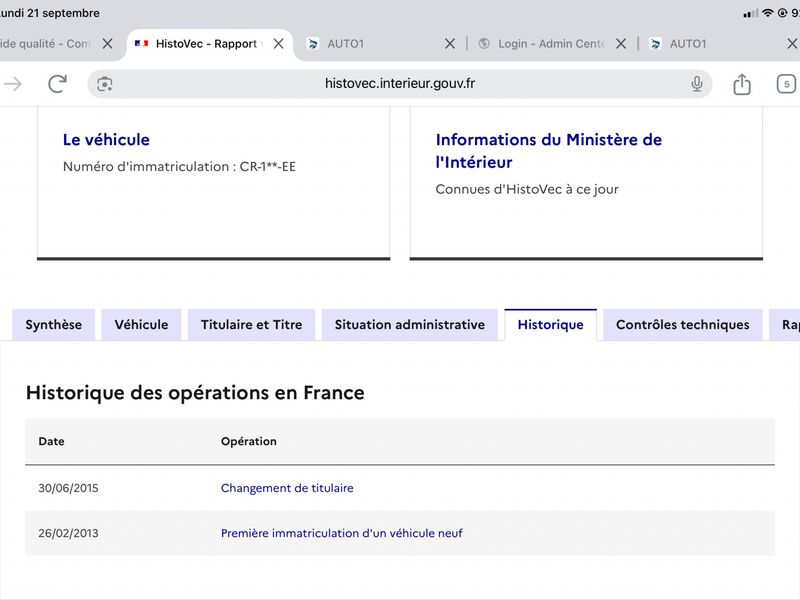Tap the microphone icon in address bar
Viewport: 800px width, 600px height.
[x=696, y=84]
